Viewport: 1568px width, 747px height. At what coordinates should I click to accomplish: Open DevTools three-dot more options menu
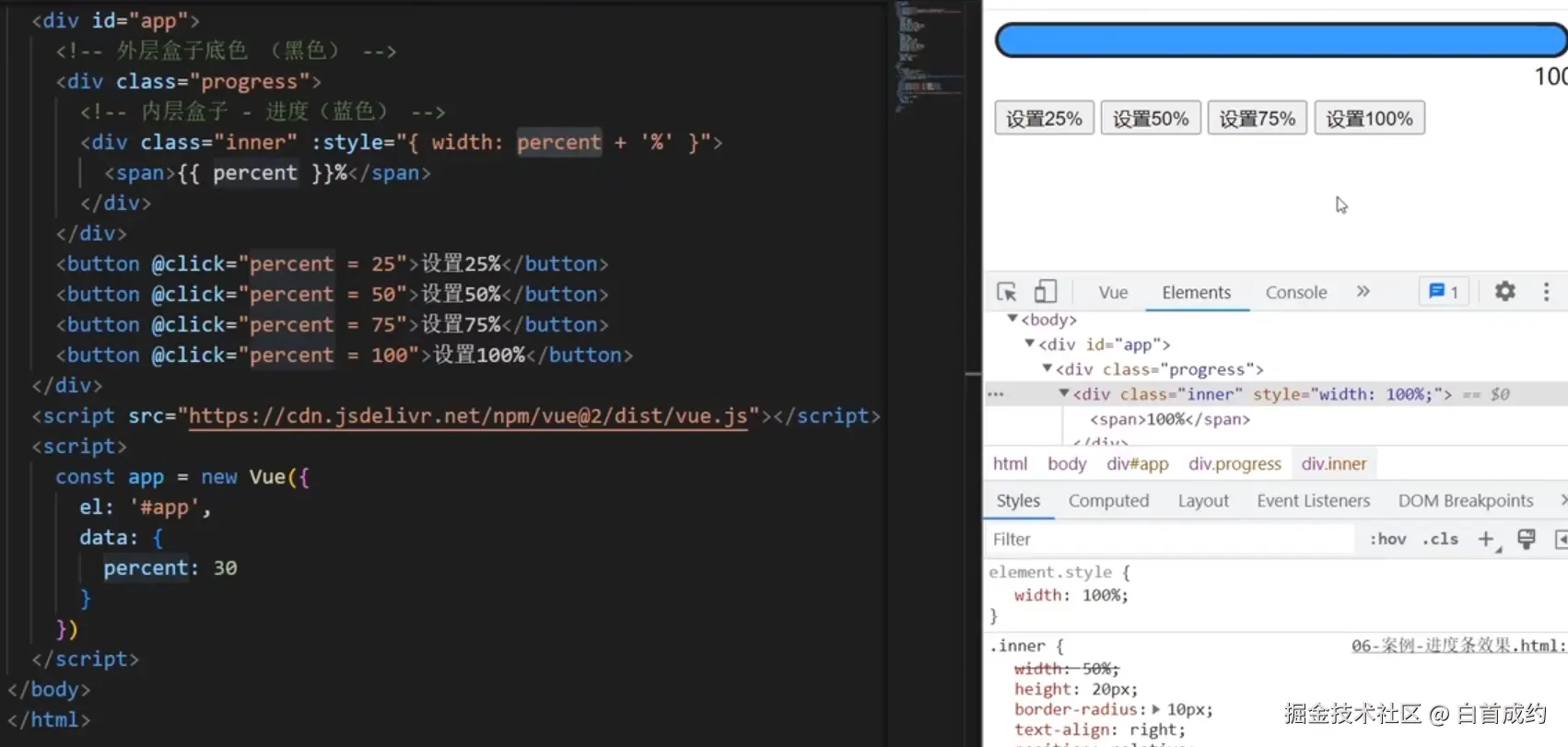click(x=1546, y=292)
